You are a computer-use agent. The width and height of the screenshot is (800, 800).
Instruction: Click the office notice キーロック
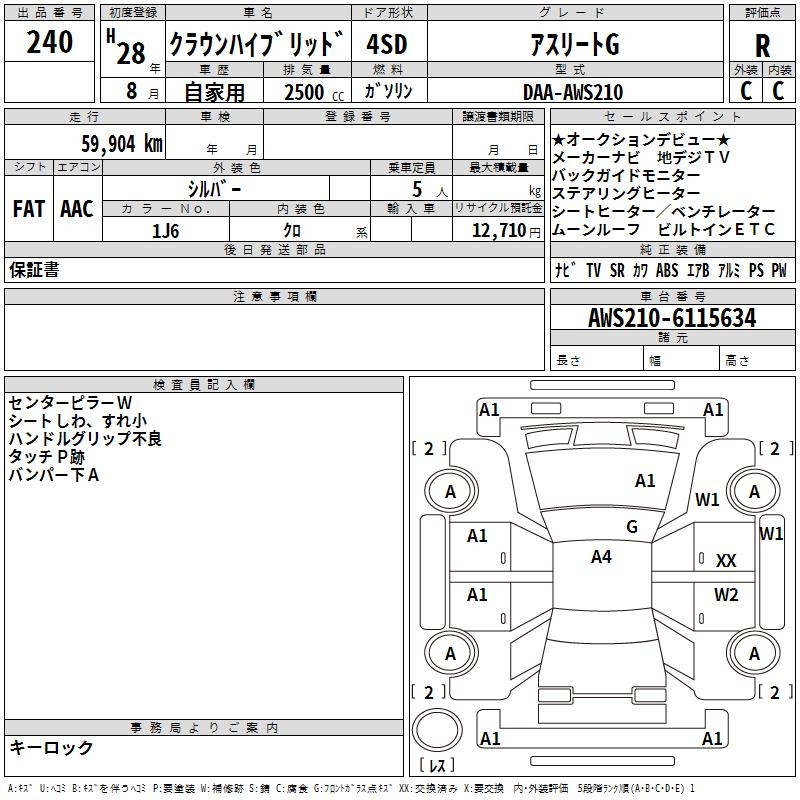pyautogui.click(x=51, y=747)
